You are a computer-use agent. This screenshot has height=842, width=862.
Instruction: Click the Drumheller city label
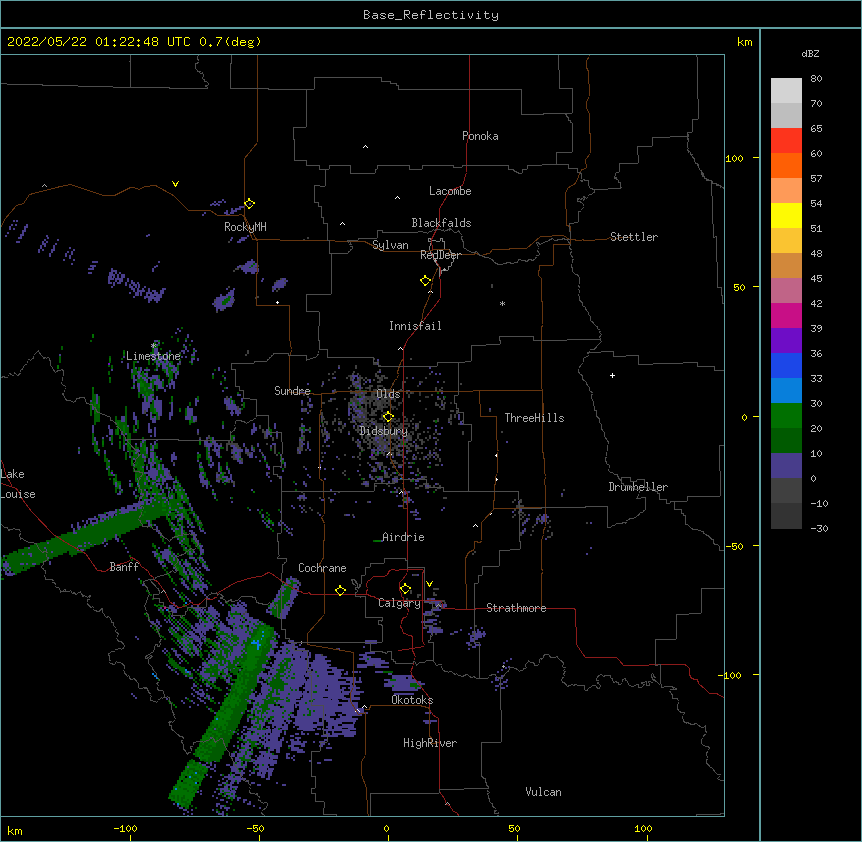point(638,487)
